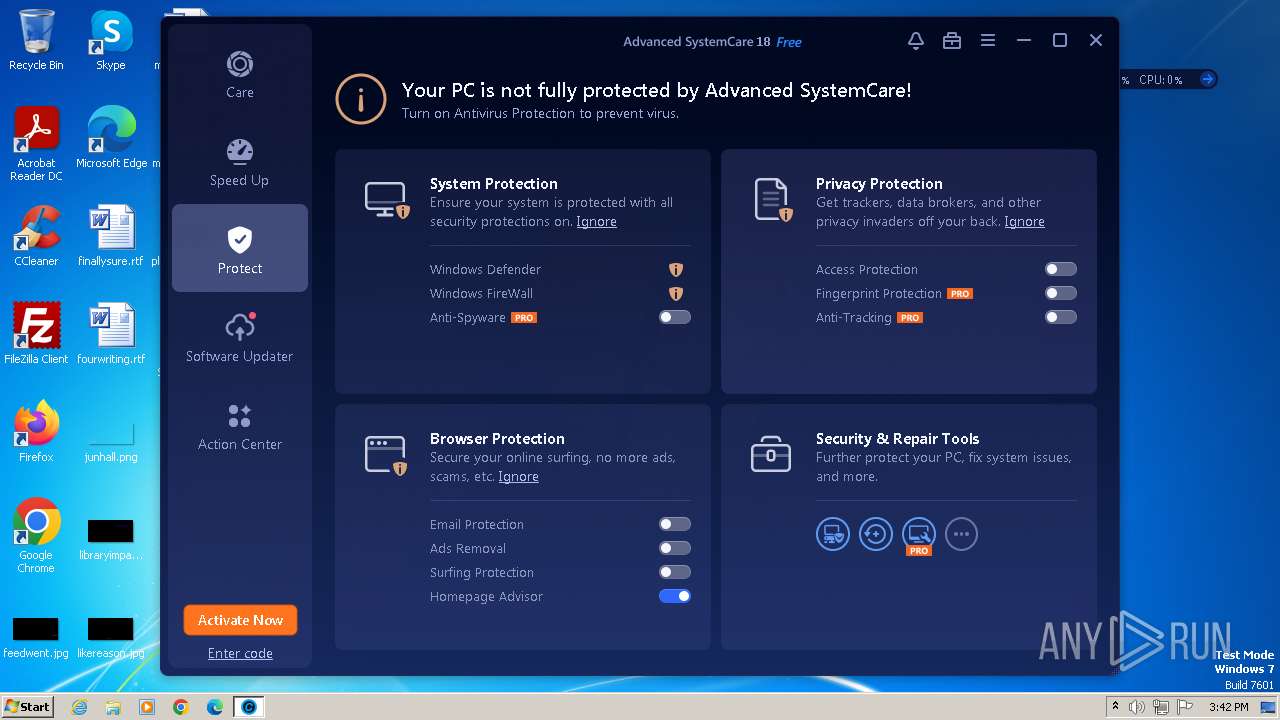Open the hamburger options menu
Screen dimensions: 1280x720
point(987,40)
